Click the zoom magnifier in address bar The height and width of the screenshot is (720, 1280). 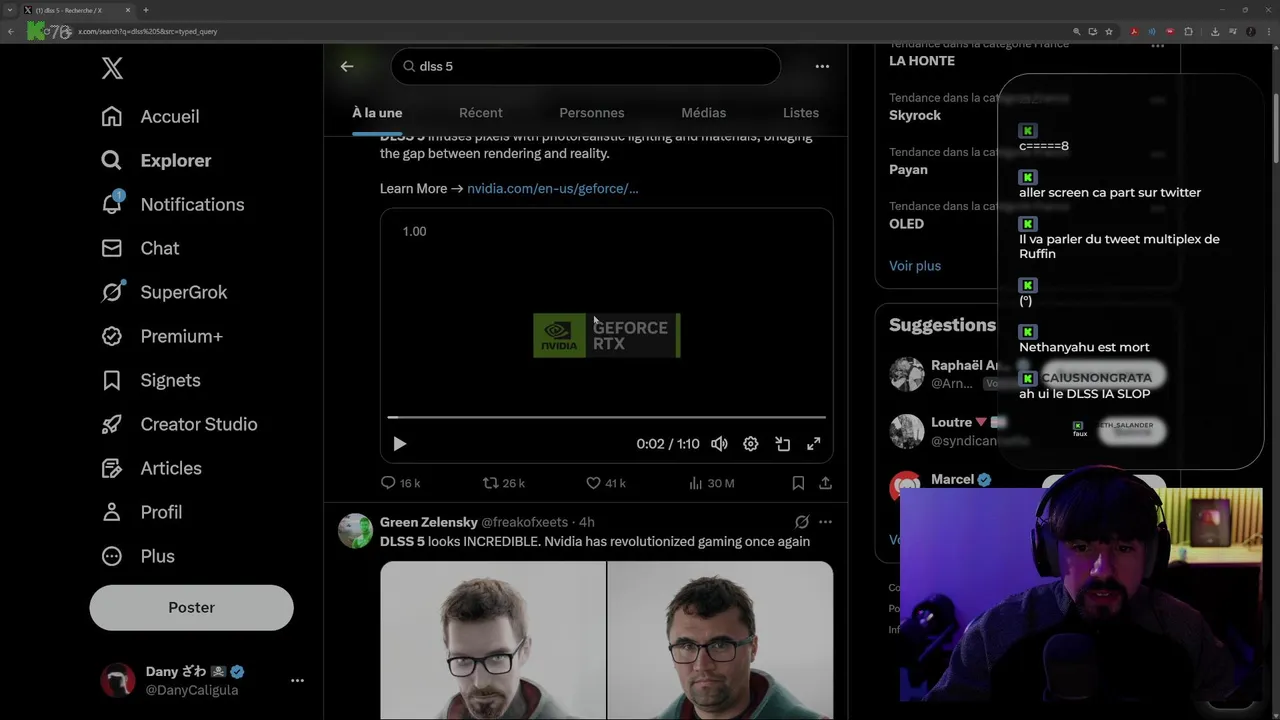point(1076,31)
